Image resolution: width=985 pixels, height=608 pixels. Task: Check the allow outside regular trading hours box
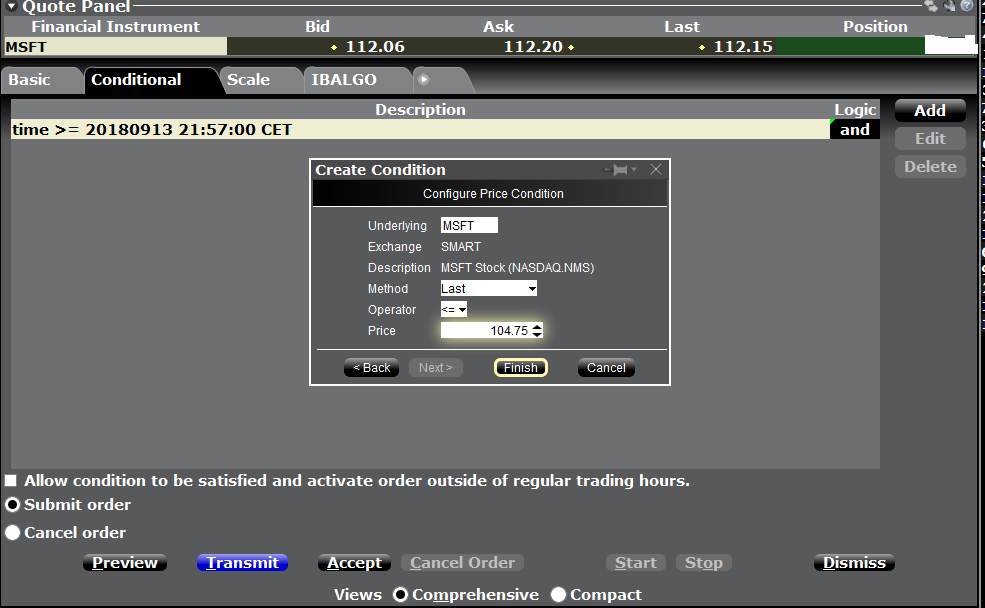(x=11, y=481)
